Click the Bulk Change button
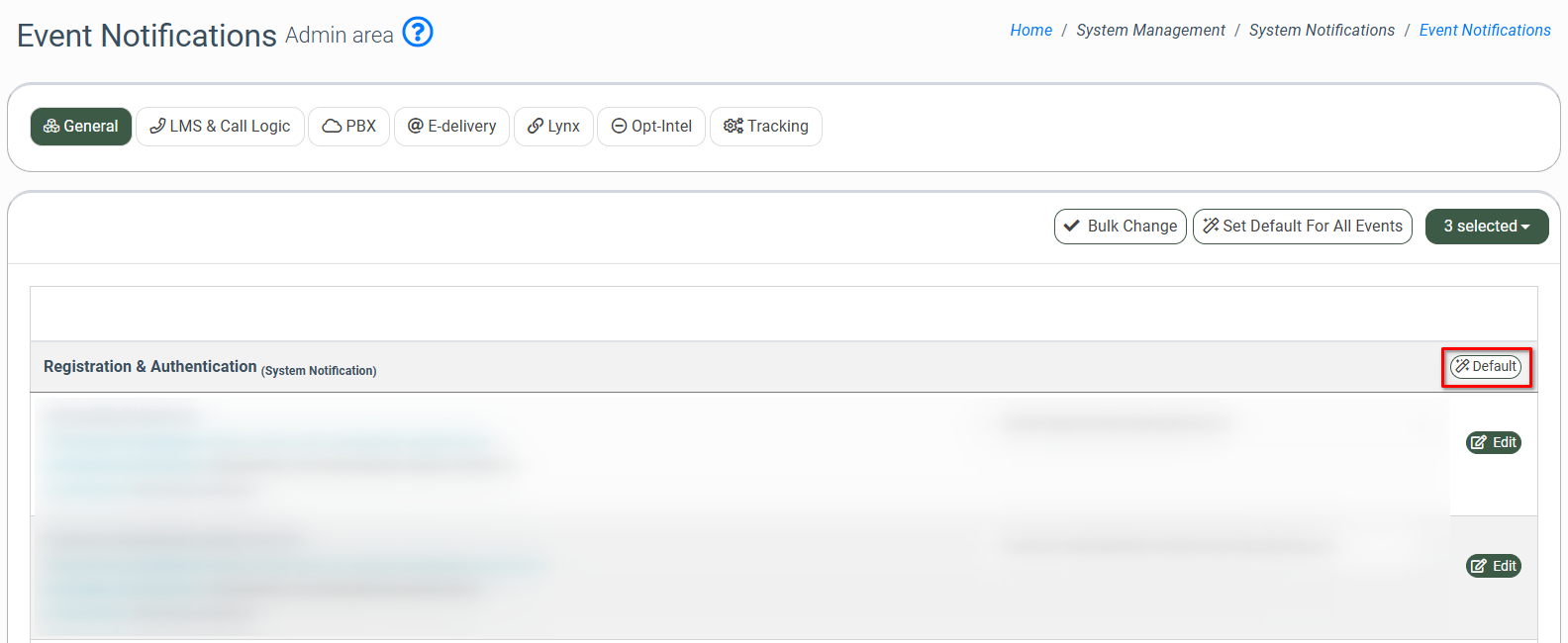 (x=1120, y=227)
